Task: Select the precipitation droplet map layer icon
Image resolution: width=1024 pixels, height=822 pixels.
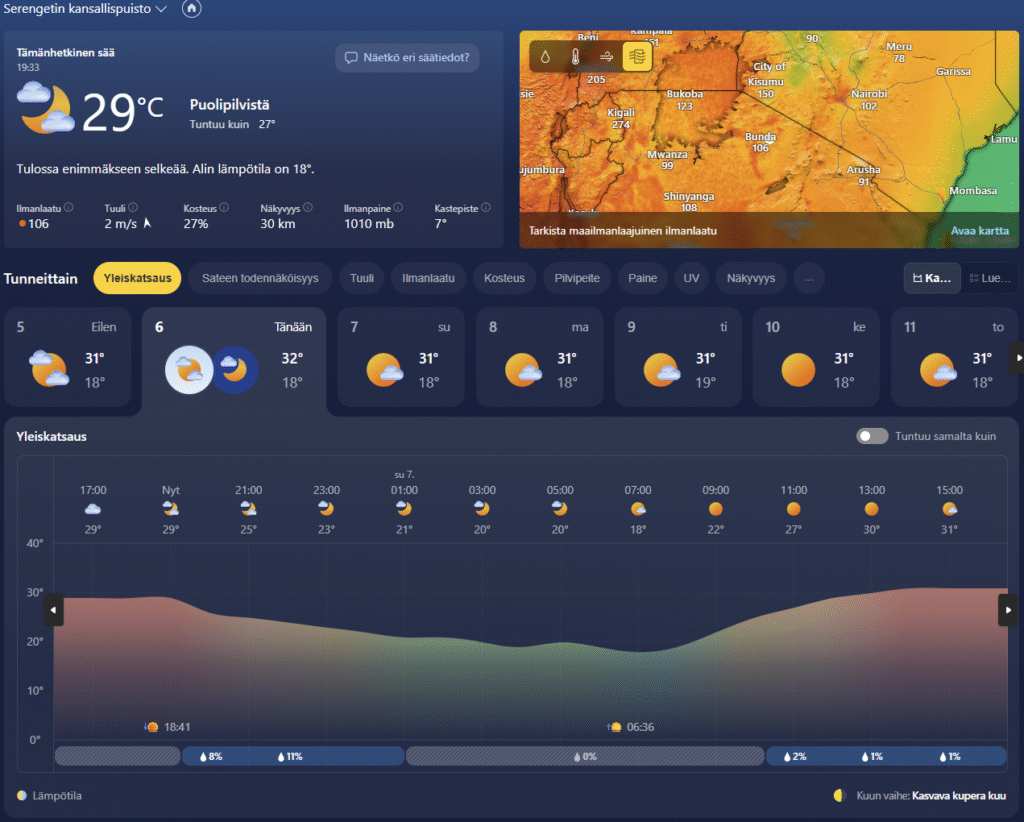Action: point(545,57)
